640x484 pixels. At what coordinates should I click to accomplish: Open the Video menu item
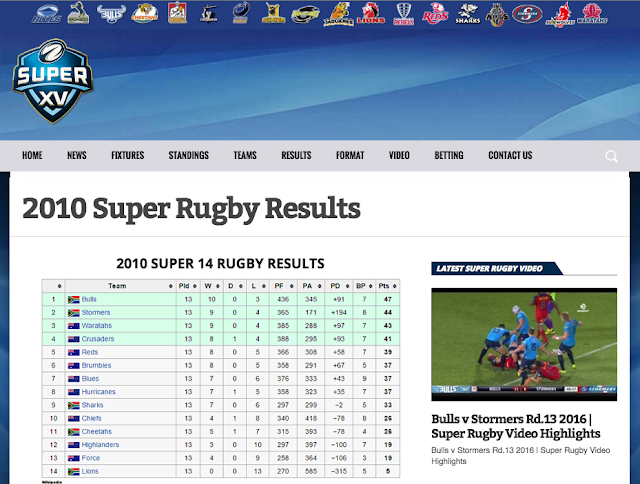tap(399, 155)
